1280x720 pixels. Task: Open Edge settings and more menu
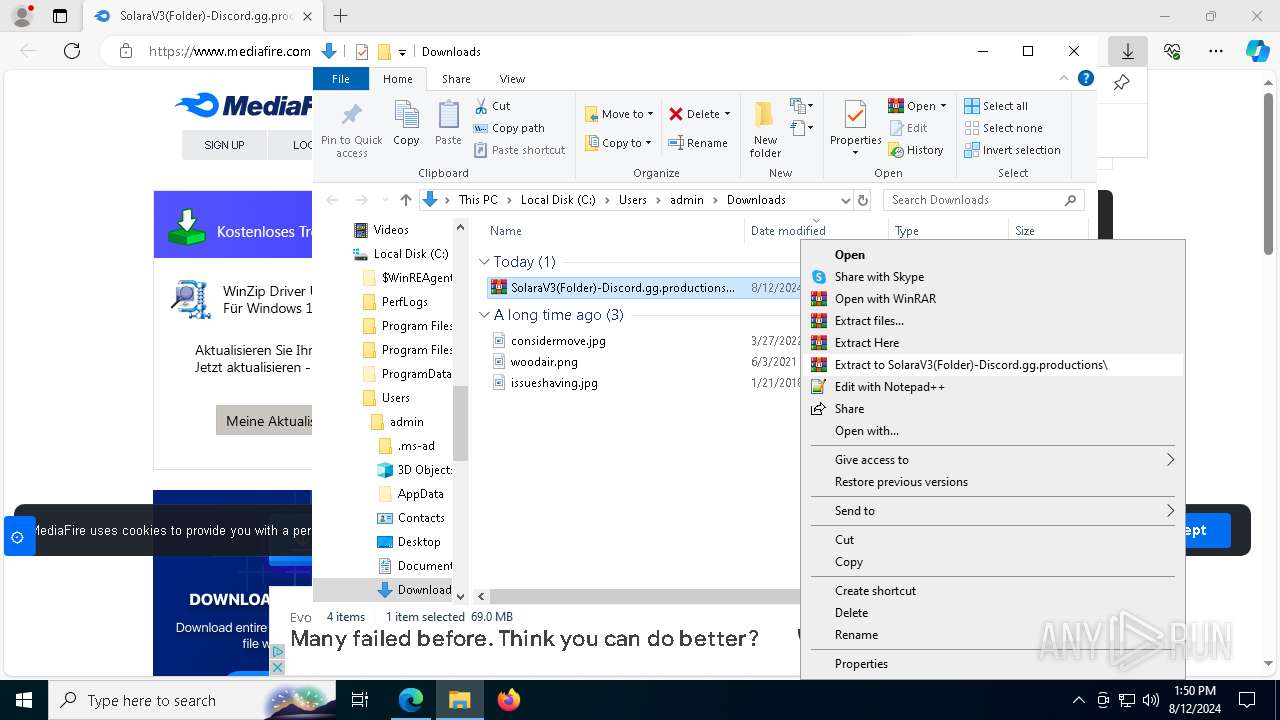click(1216, 51)
